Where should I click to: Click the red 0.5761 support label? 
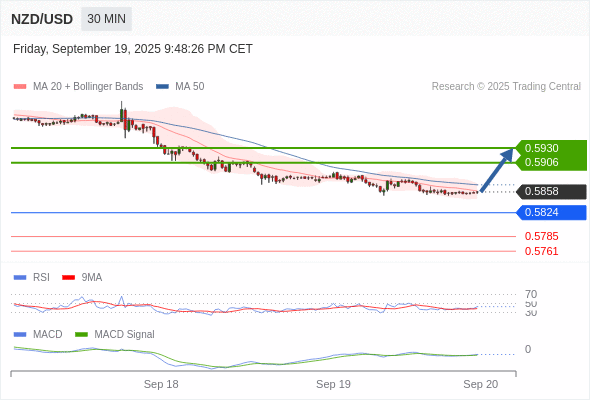tap(541, 251)
